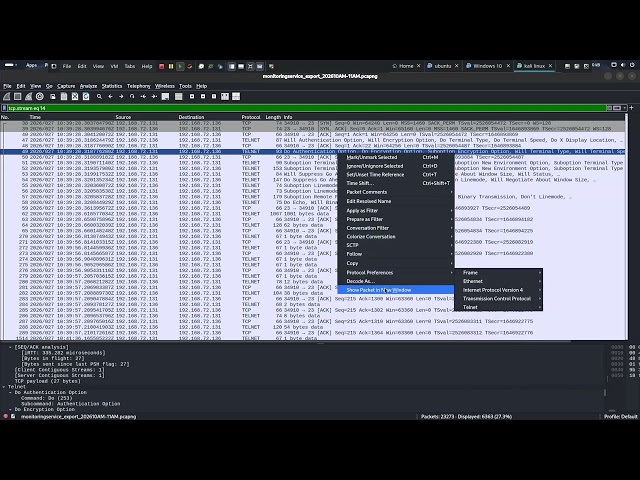Choose Mark/Unmark Selected menu entry

[x=396, y=157]
